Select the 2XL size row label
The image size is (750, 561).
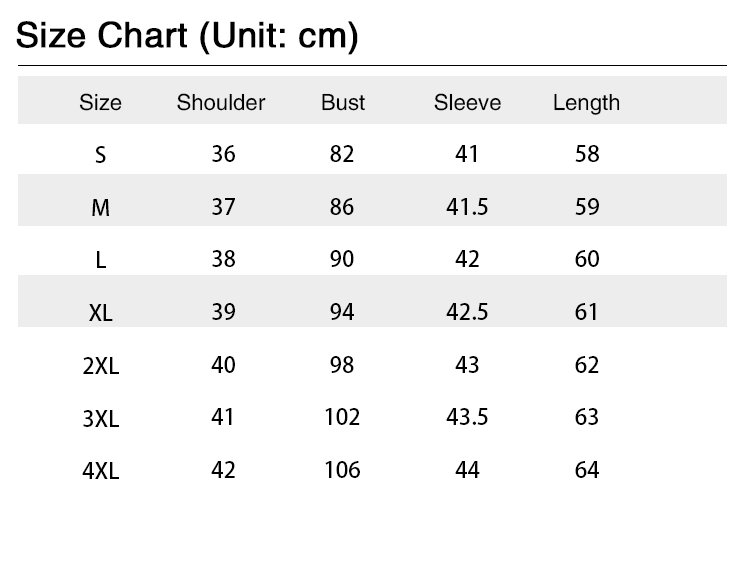tap(100, 366)
